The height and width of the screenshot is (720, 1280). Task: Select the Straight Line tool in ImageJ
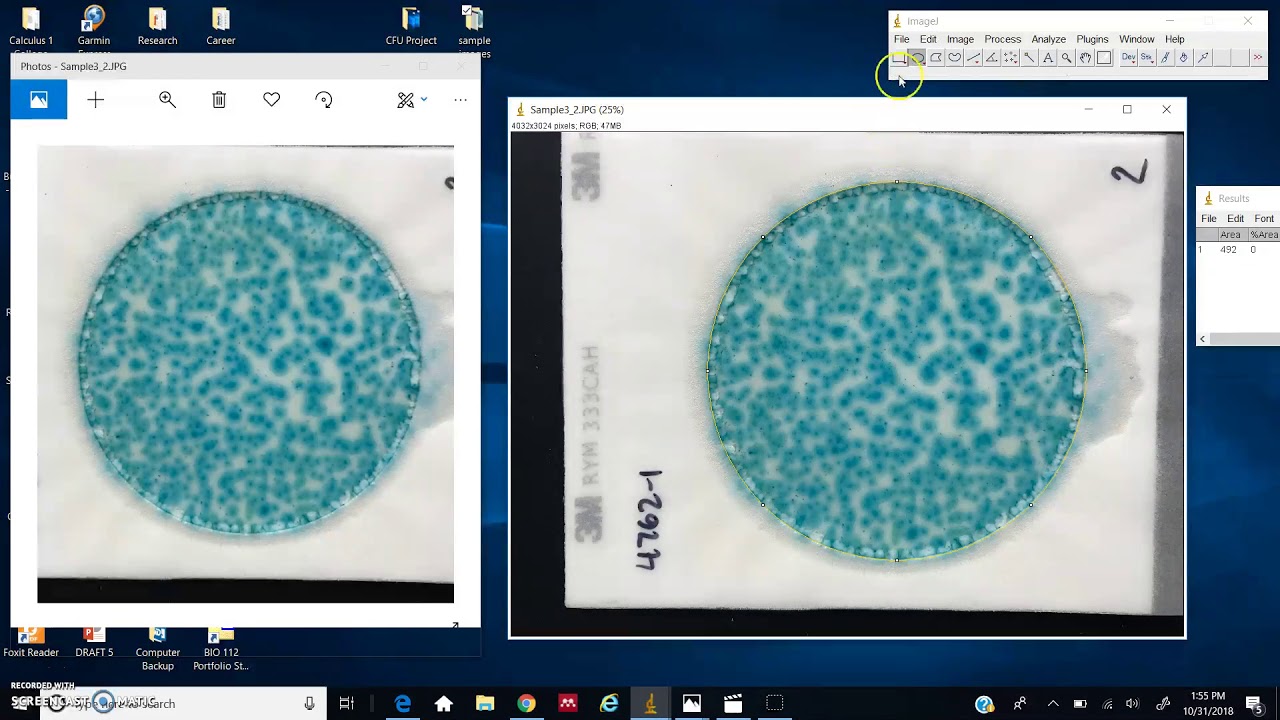click(x=973, y=58)
